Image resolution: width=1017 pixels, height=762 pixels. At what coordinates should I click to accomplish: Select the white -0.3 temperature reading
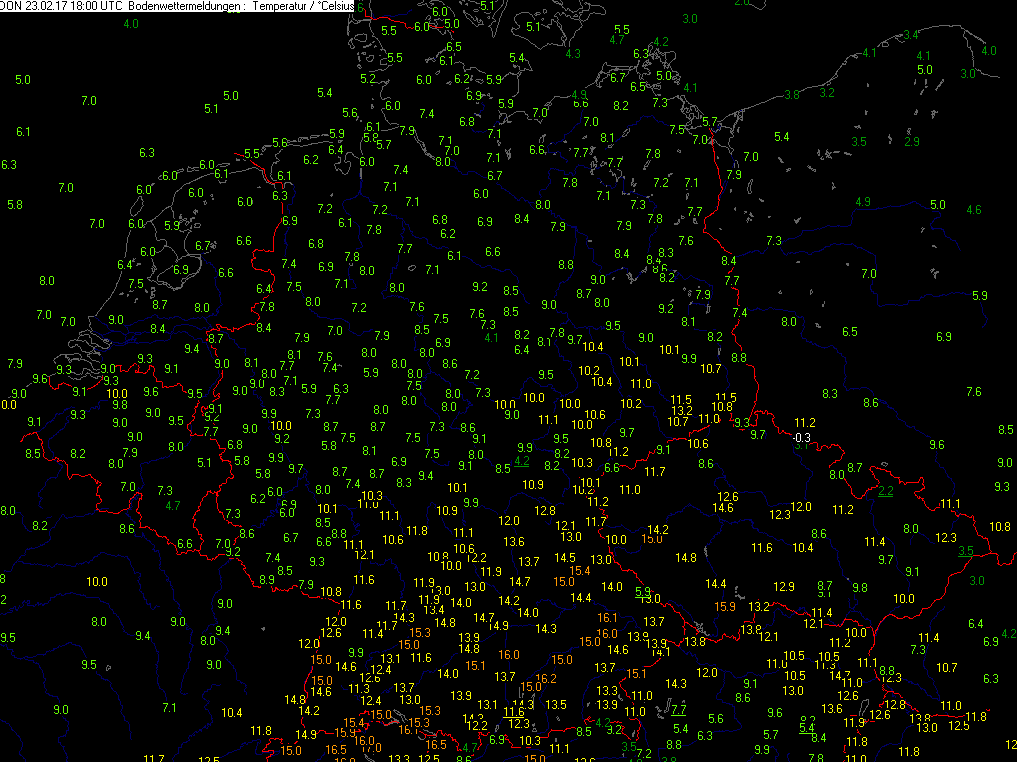(x=801, y=438)
